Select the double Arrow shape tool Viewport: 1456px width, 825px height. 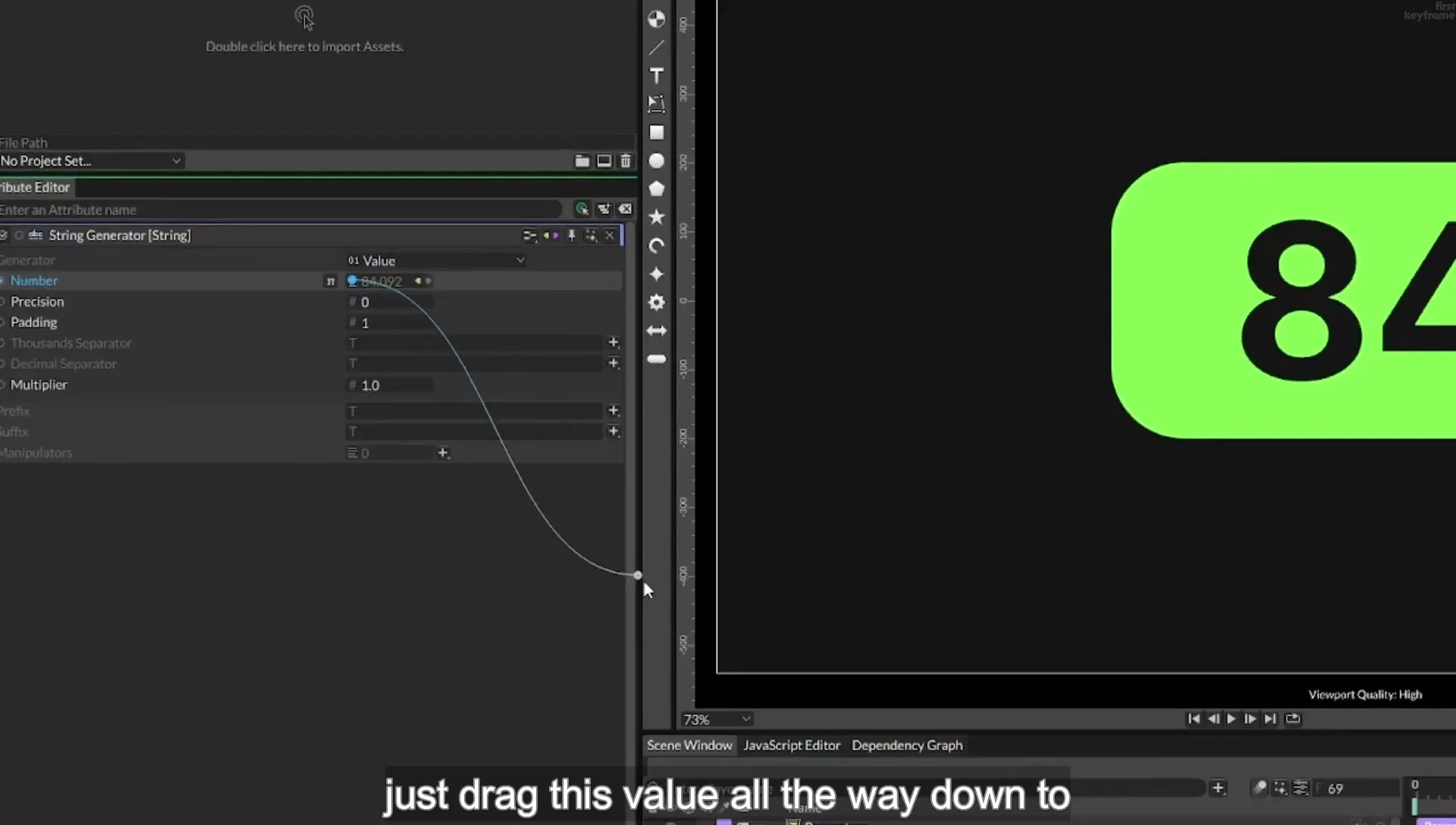coord(657,331)
